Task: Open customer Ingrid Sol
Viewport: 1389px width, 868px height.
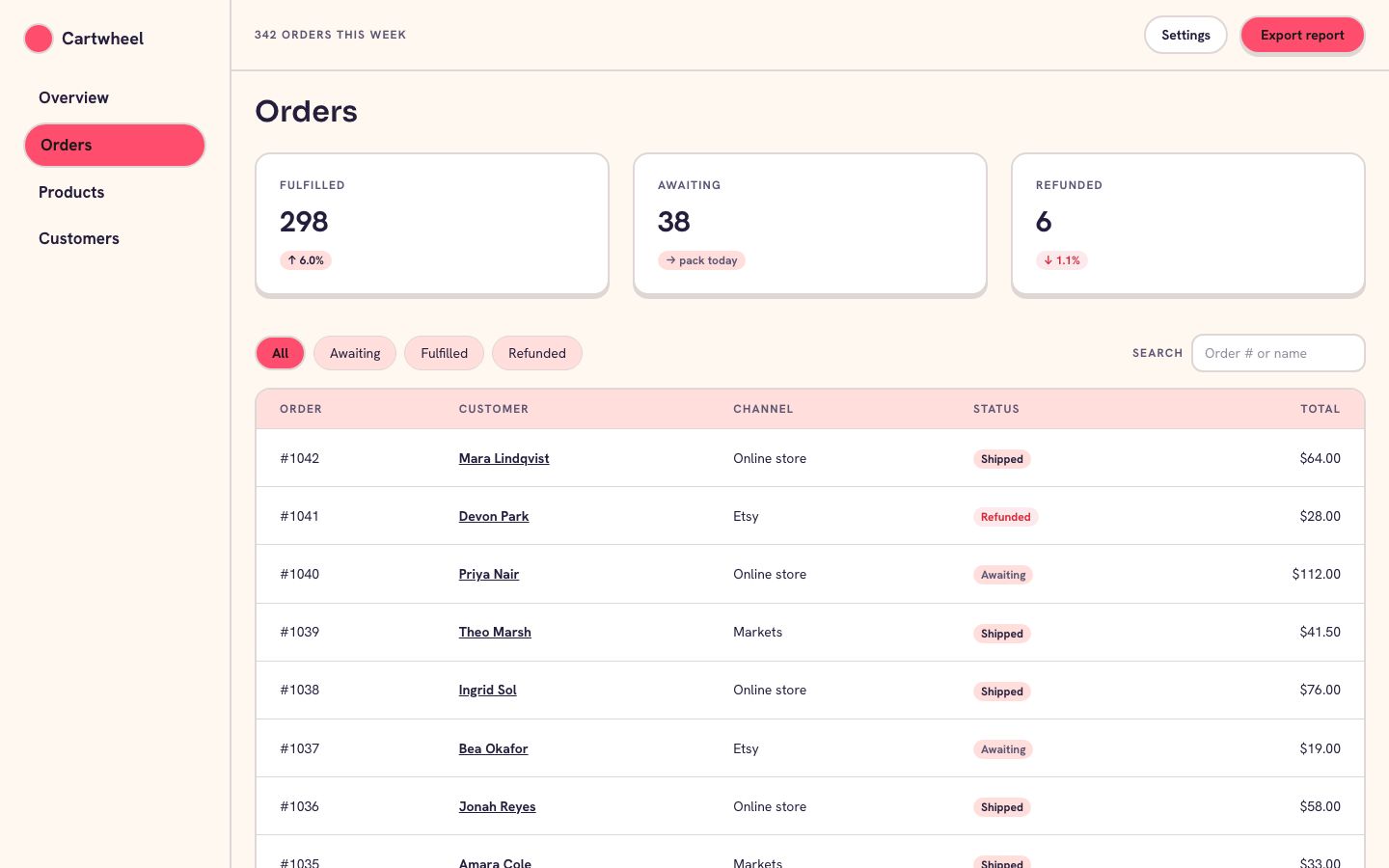Action: pos(488,690)
